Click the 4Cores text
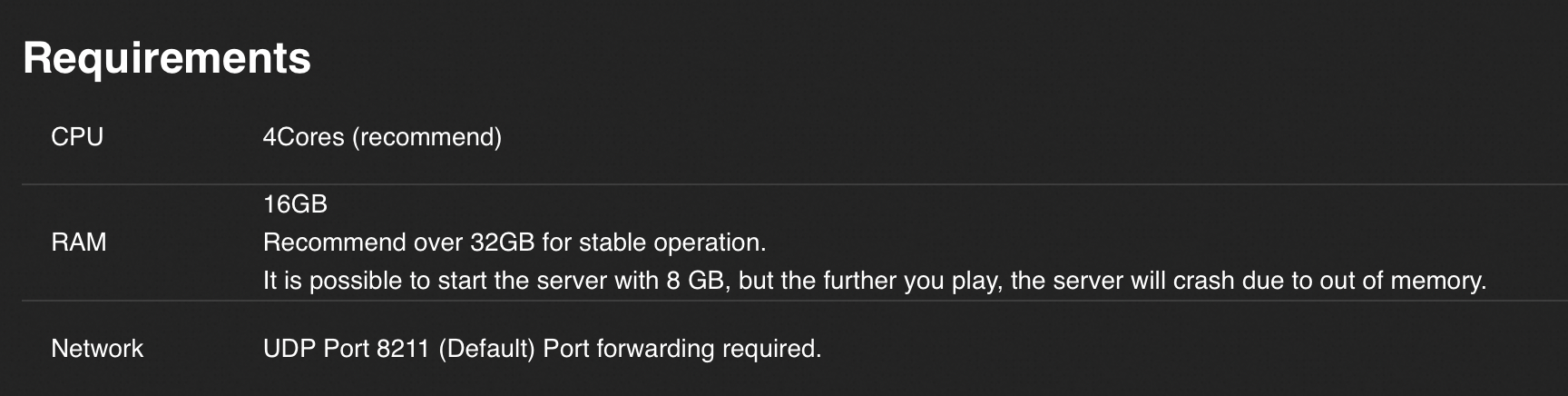 point(303,137)
